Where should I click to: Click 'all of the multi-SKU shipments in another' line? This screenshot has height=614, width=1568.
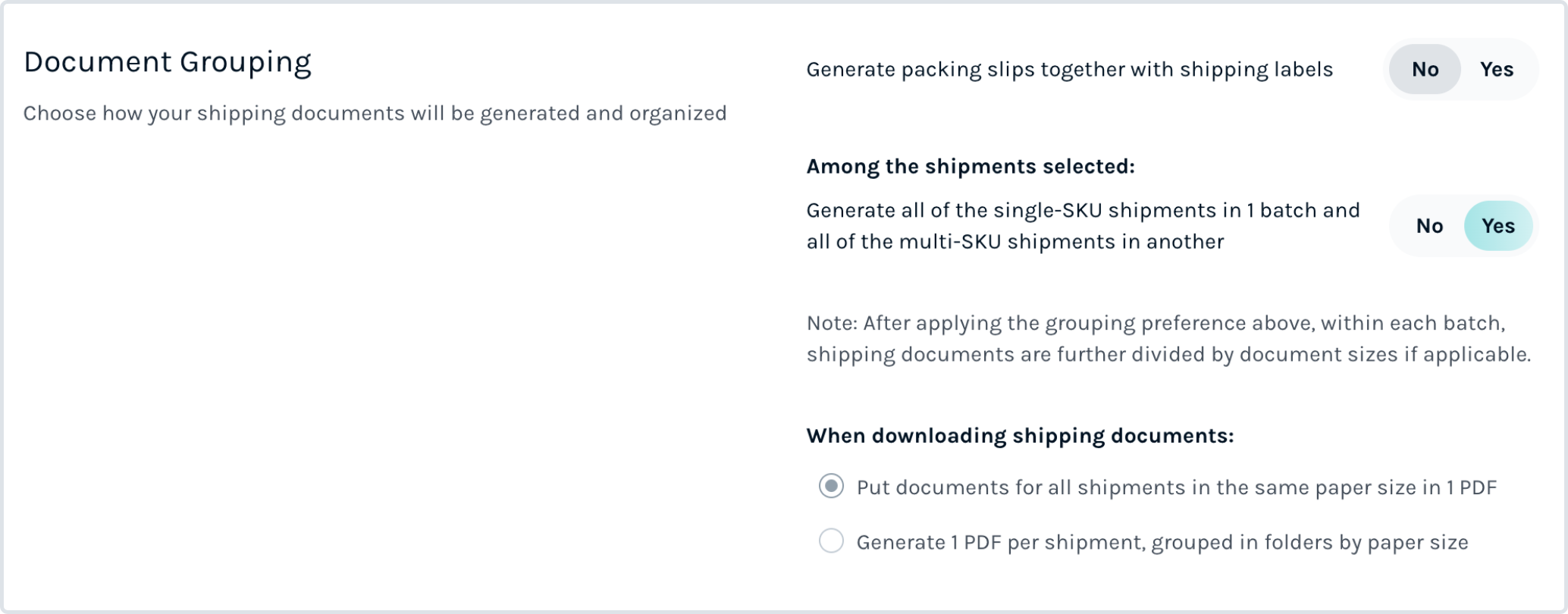[x=1015, y=242]
